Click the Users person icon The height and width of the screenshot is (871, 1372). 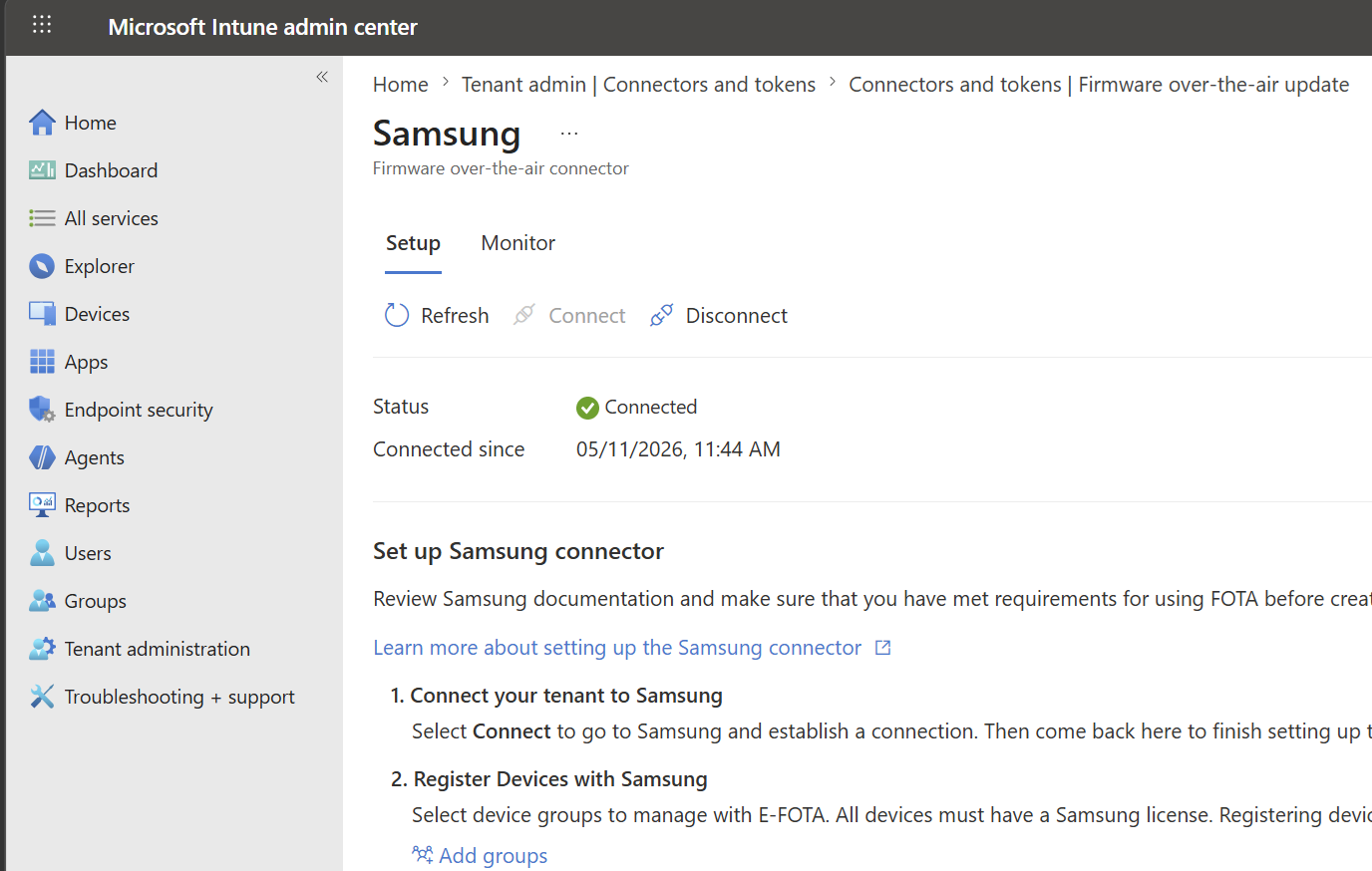[42, 553]
